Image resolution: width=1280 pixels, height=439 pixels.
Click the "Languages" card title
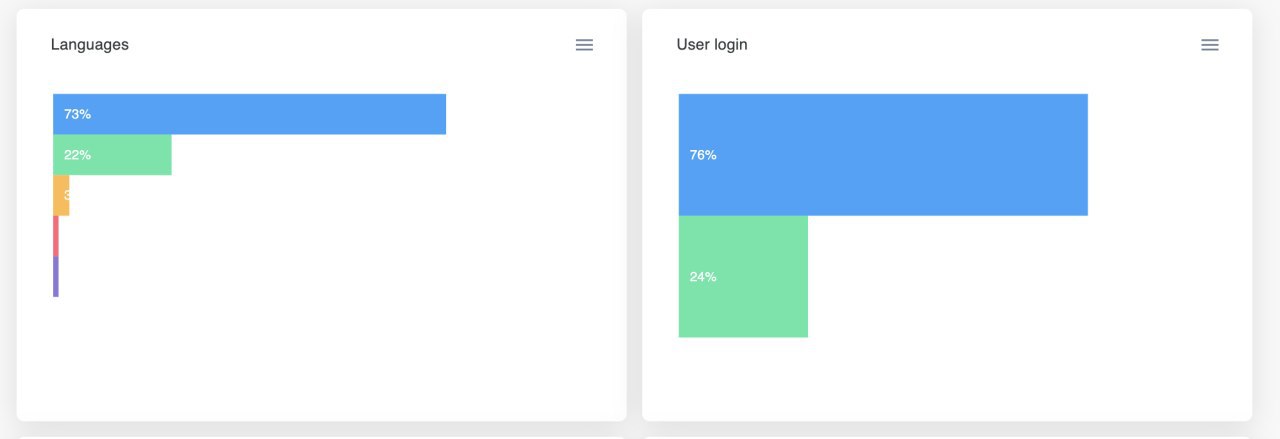(90, 45)
